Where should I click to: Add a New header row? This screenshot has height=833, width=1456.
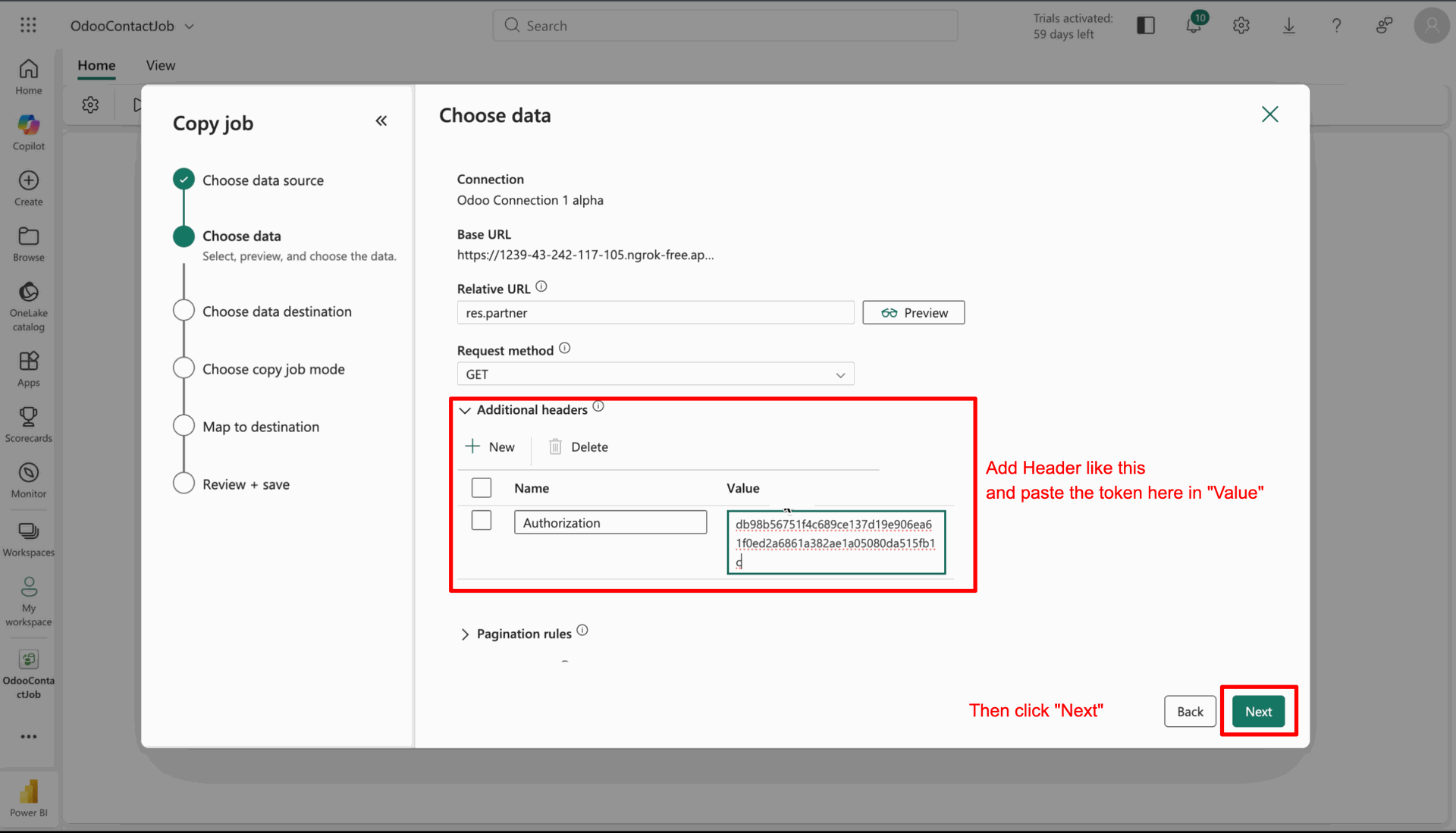(x=490, y=446)
